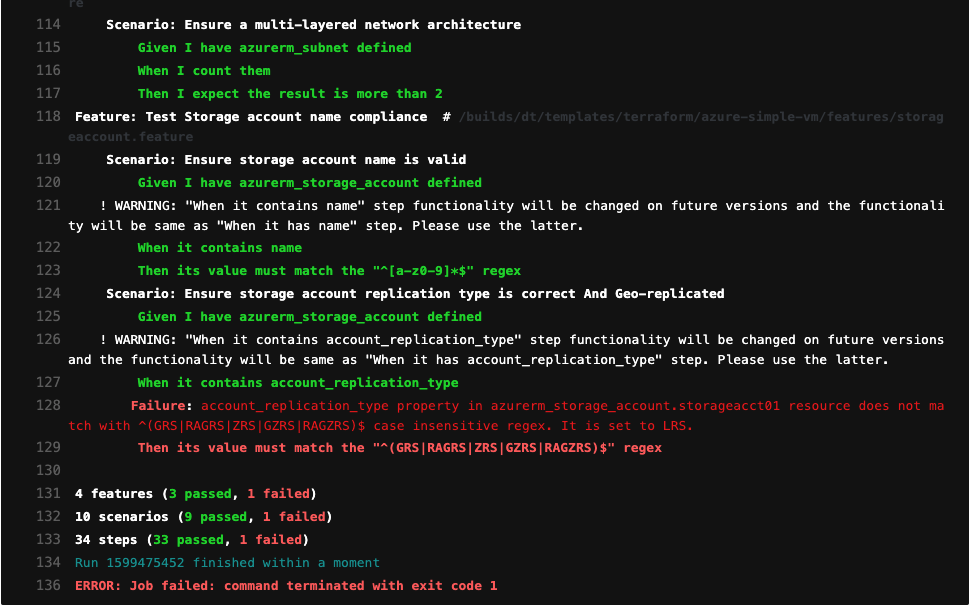Click line number 134

(x=47, y=563)
